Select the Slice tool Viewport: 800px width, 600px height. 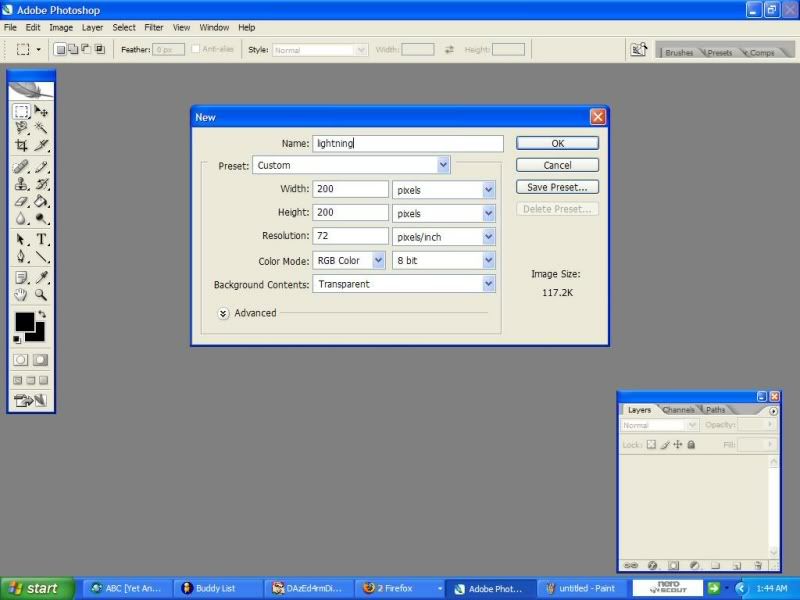click(x=41, y=145)
